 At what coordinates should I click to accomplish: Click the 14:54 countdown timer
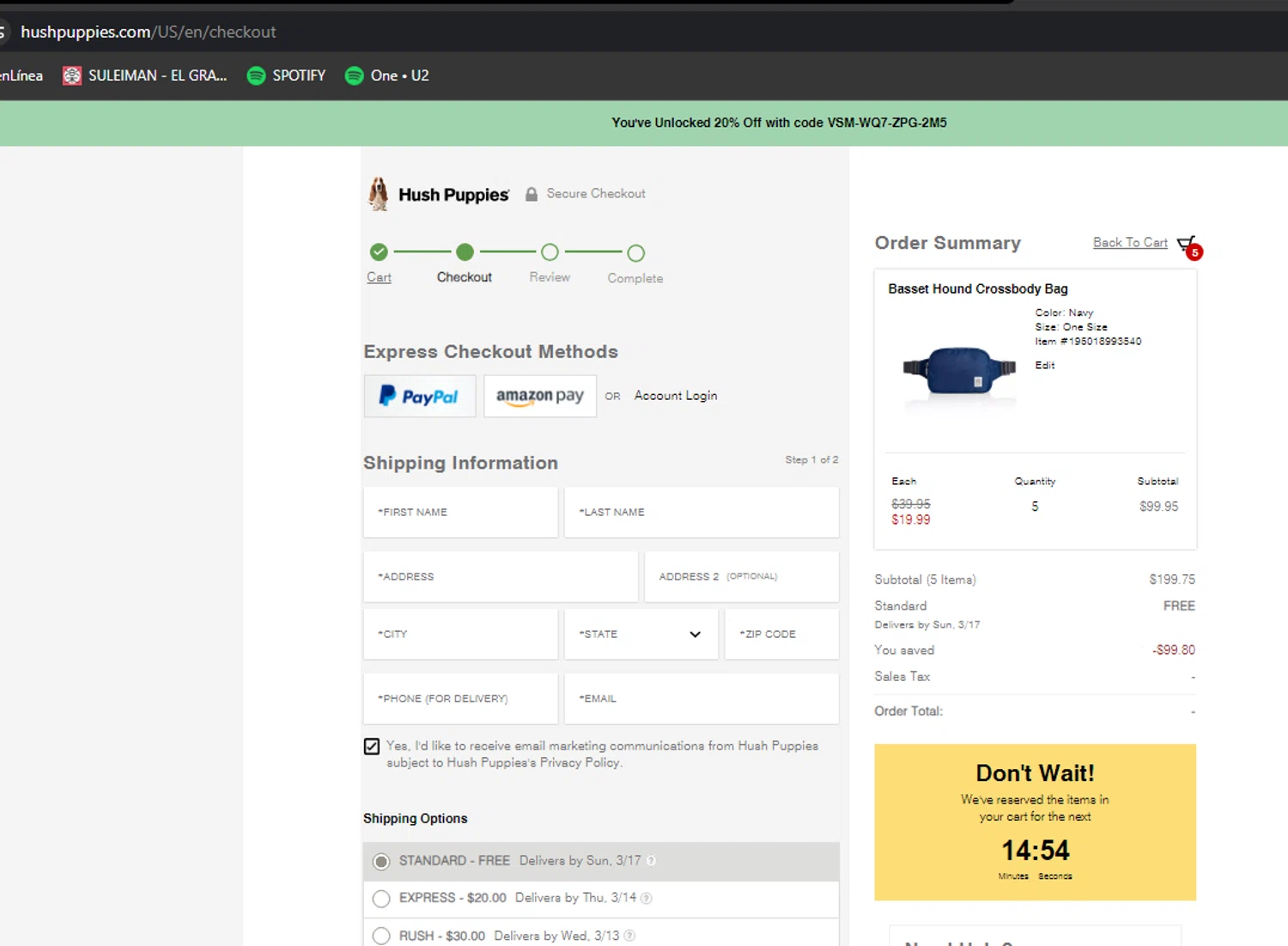pyautogui.click(x=1036, y=851)
